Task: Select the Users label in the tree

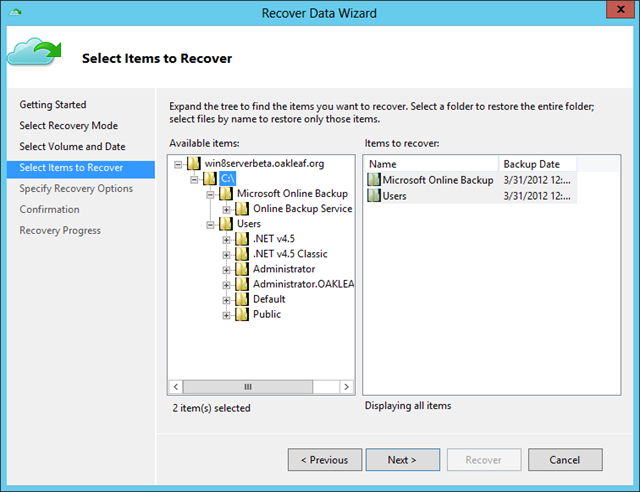Action: coord(249,224)
